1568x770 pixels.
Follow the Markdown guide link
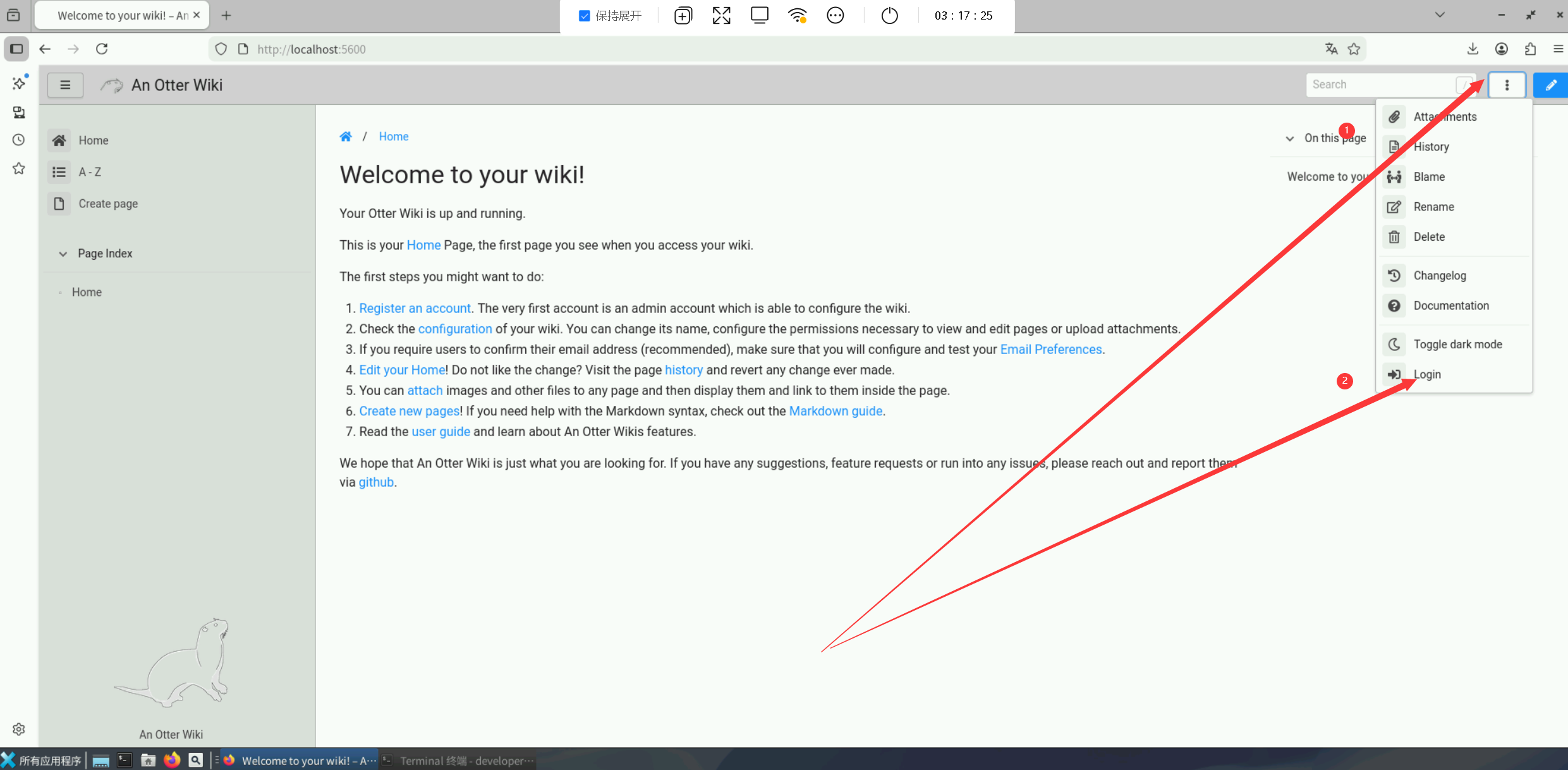[835, 411]
